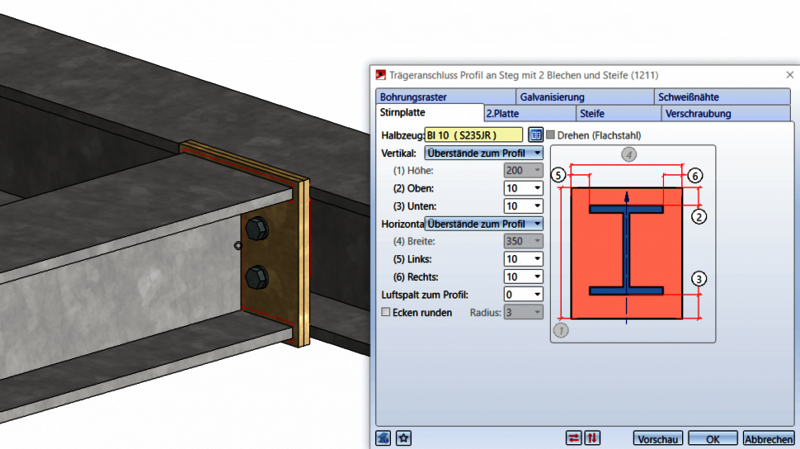Click the settings icon at bottom left
Image resolution: width=800 pixels, height=449 pixels.
(383, 438)
